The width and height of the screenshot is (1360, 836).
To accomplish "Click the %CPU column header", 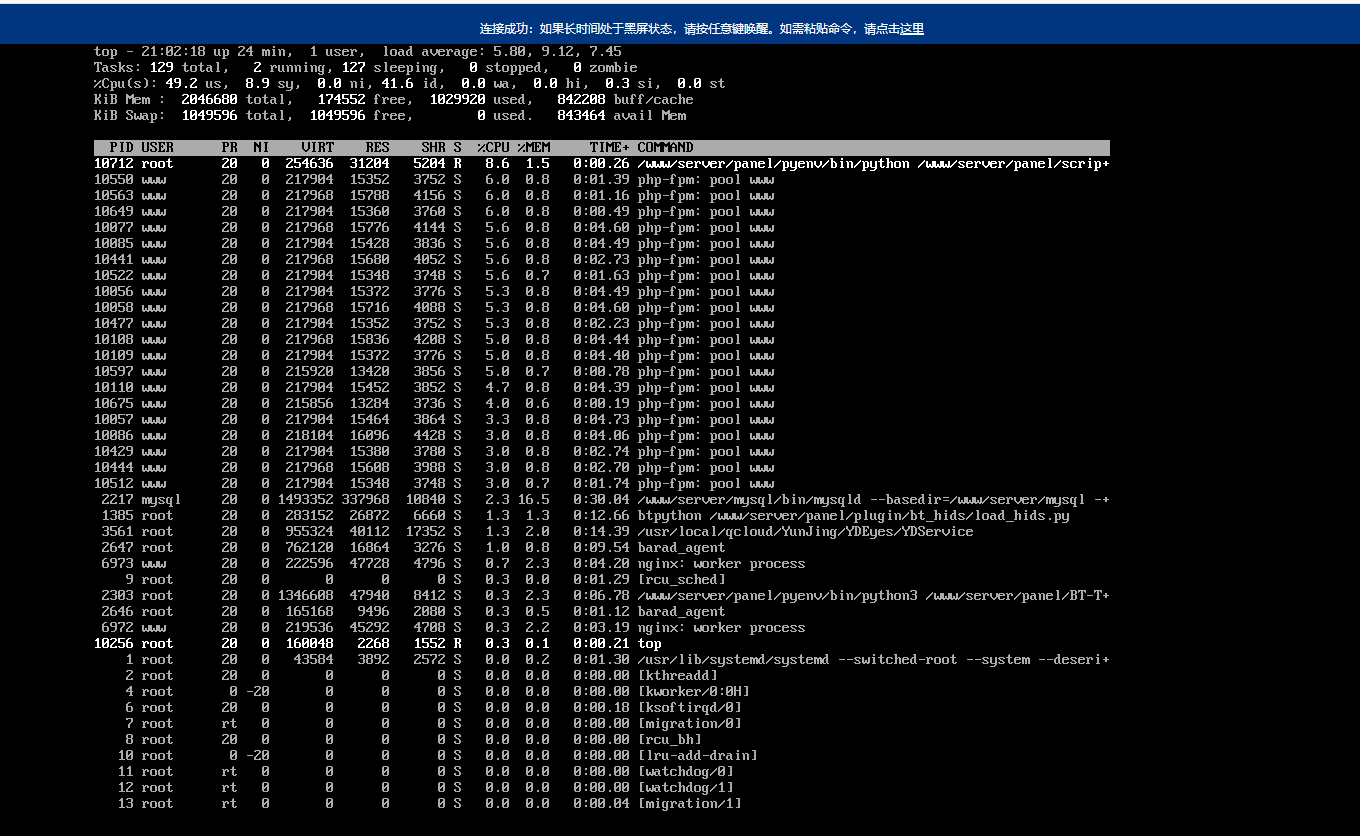I will (493, 147).
